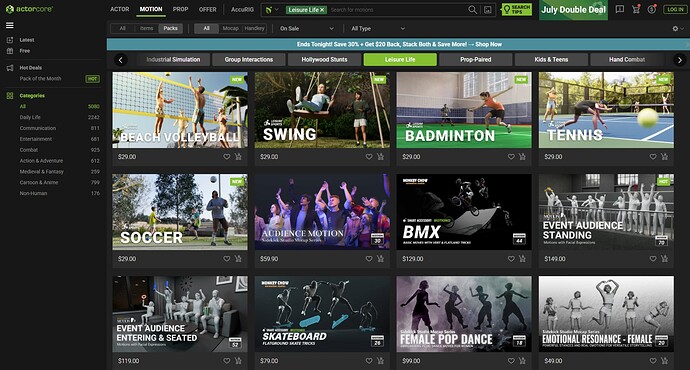This screenshot has height=370, width=690.
Task: Filter by Handkey motions
Action: [x=254, y=28]
